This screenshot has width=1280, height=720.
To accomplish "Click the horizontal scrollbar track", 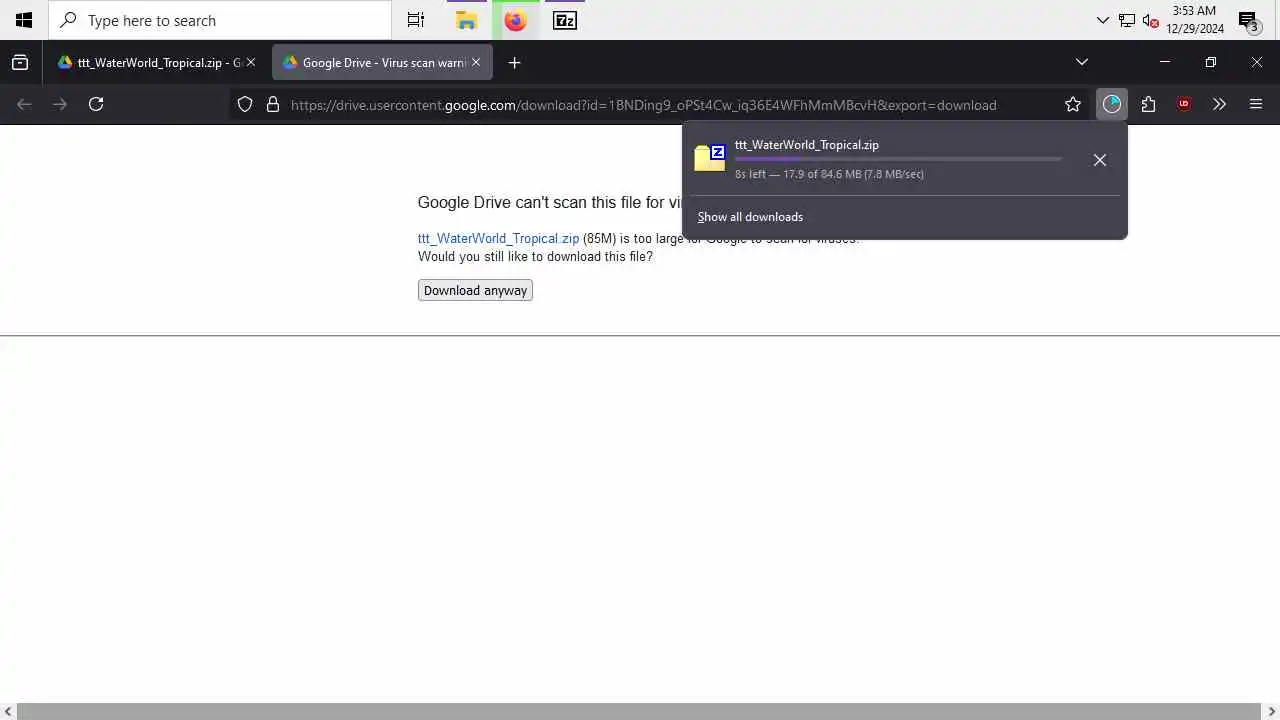I will [640, 711].
